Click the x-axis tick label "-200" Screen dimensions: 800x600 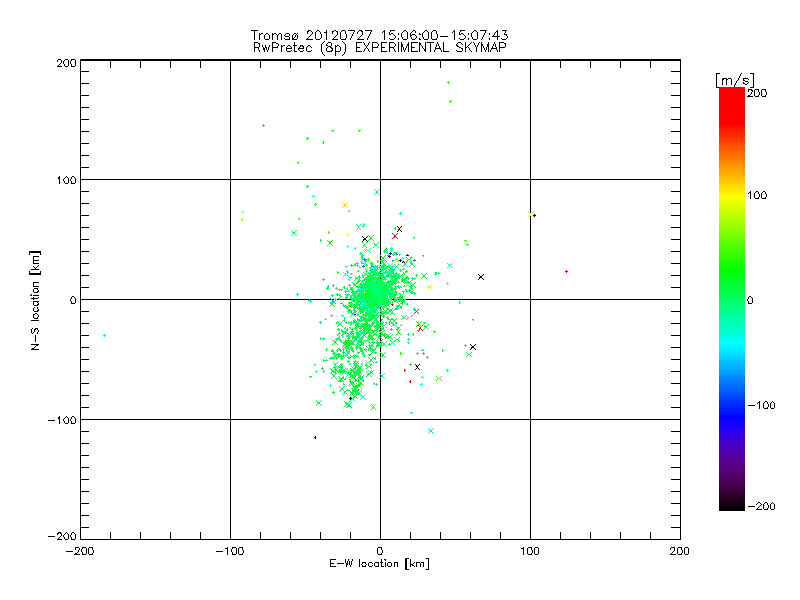click(80, 551)
